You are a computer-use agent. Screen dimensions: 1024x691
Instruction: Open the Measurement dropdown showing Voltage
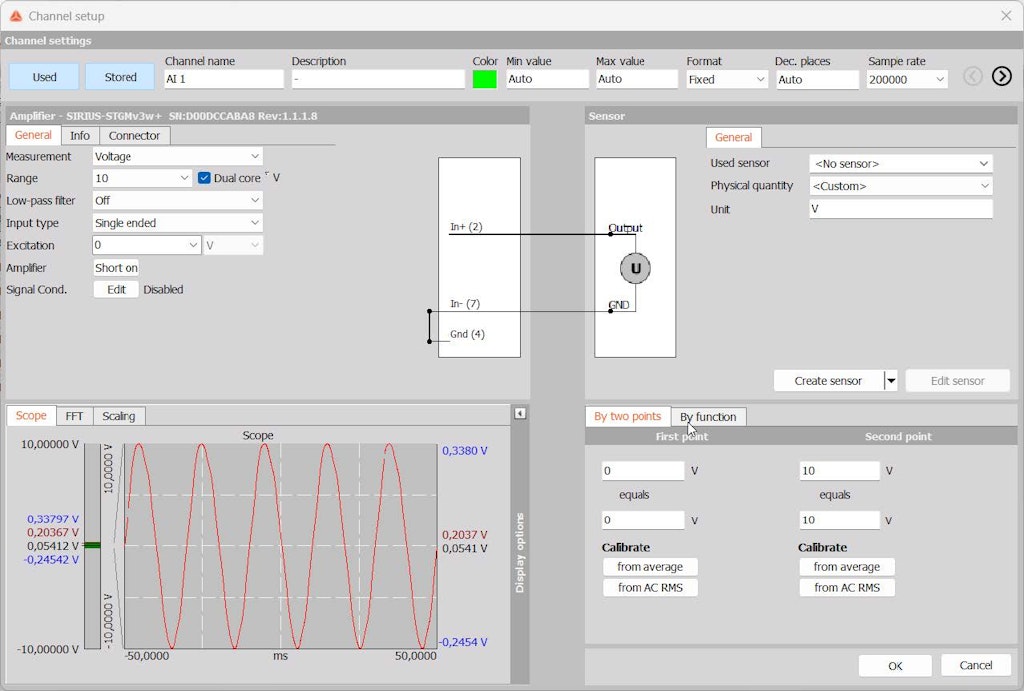tap(178, 156)
